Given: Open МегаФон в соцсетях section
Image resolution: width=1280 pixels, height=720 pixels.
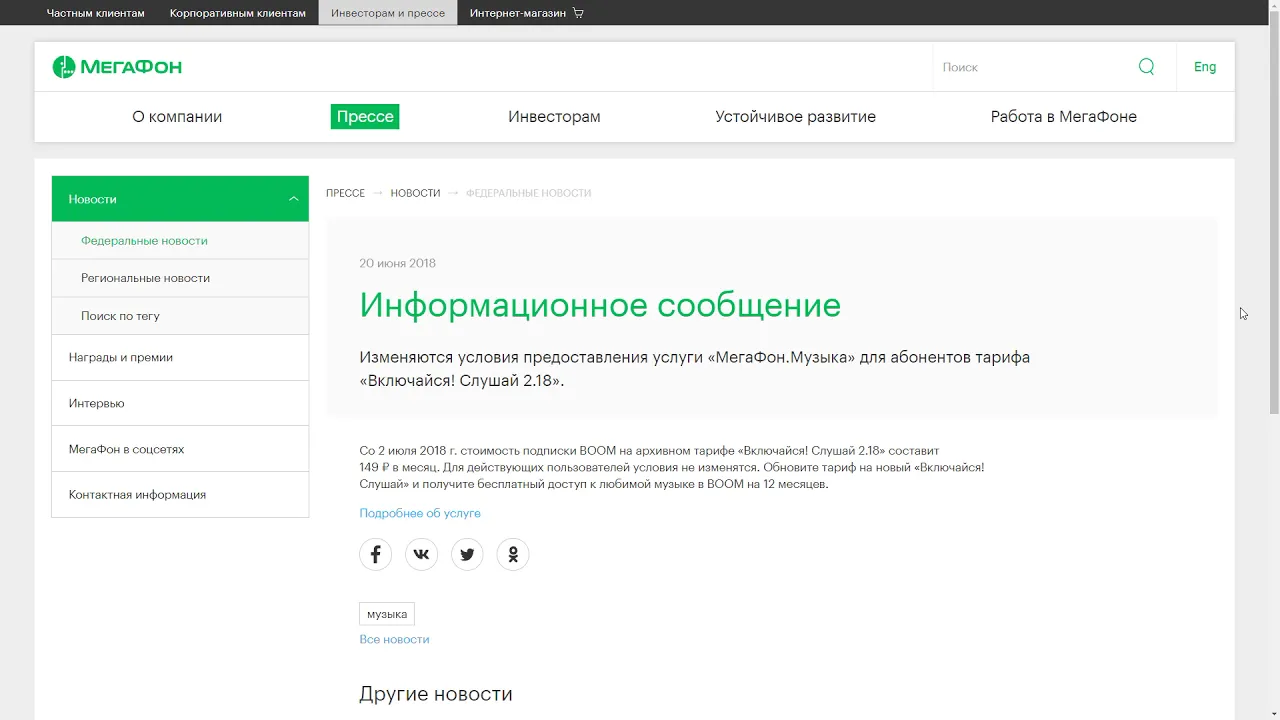Looking at the screenshot, I should (180, 449).
